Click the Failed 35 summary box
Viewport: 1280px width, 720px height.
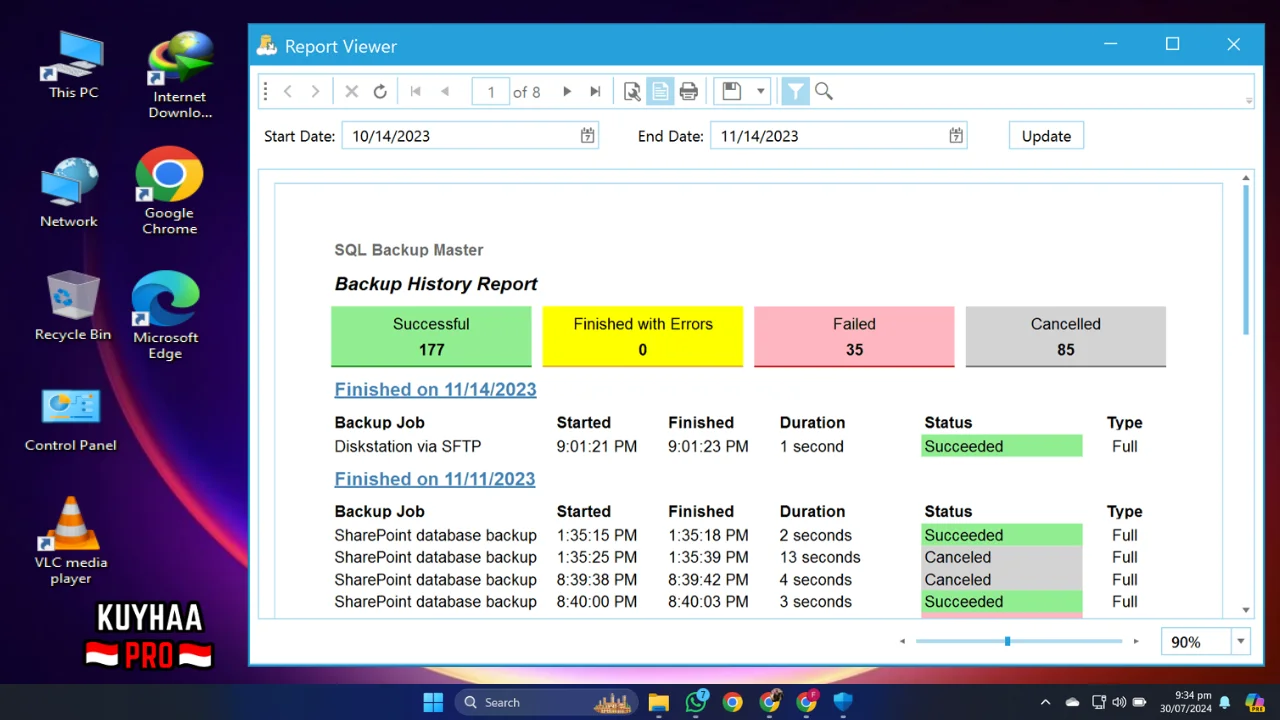pyautogui.click(x=854, y=337)
